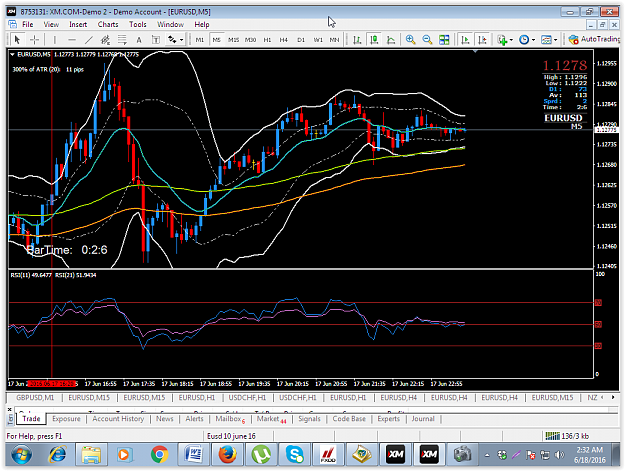The width and height of the screenshot is (625, 471).
Task: Tile chart windows icon
Action: click(x=444, y=39)
